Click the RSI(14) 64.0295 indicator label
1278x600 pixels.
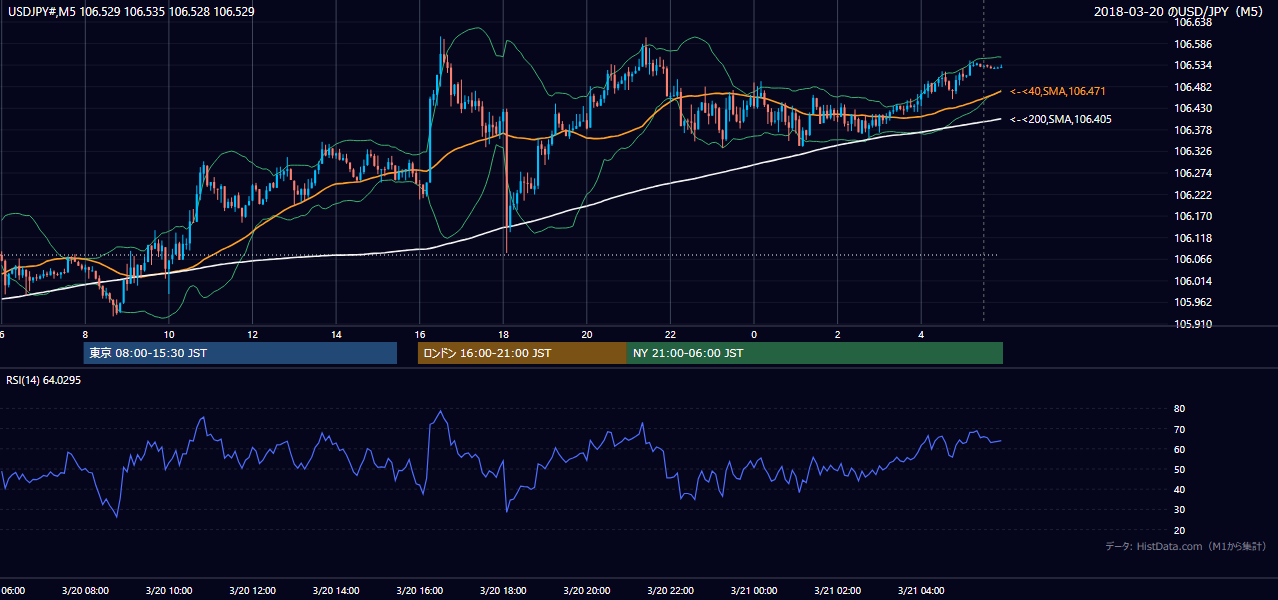tap(44, 380)
